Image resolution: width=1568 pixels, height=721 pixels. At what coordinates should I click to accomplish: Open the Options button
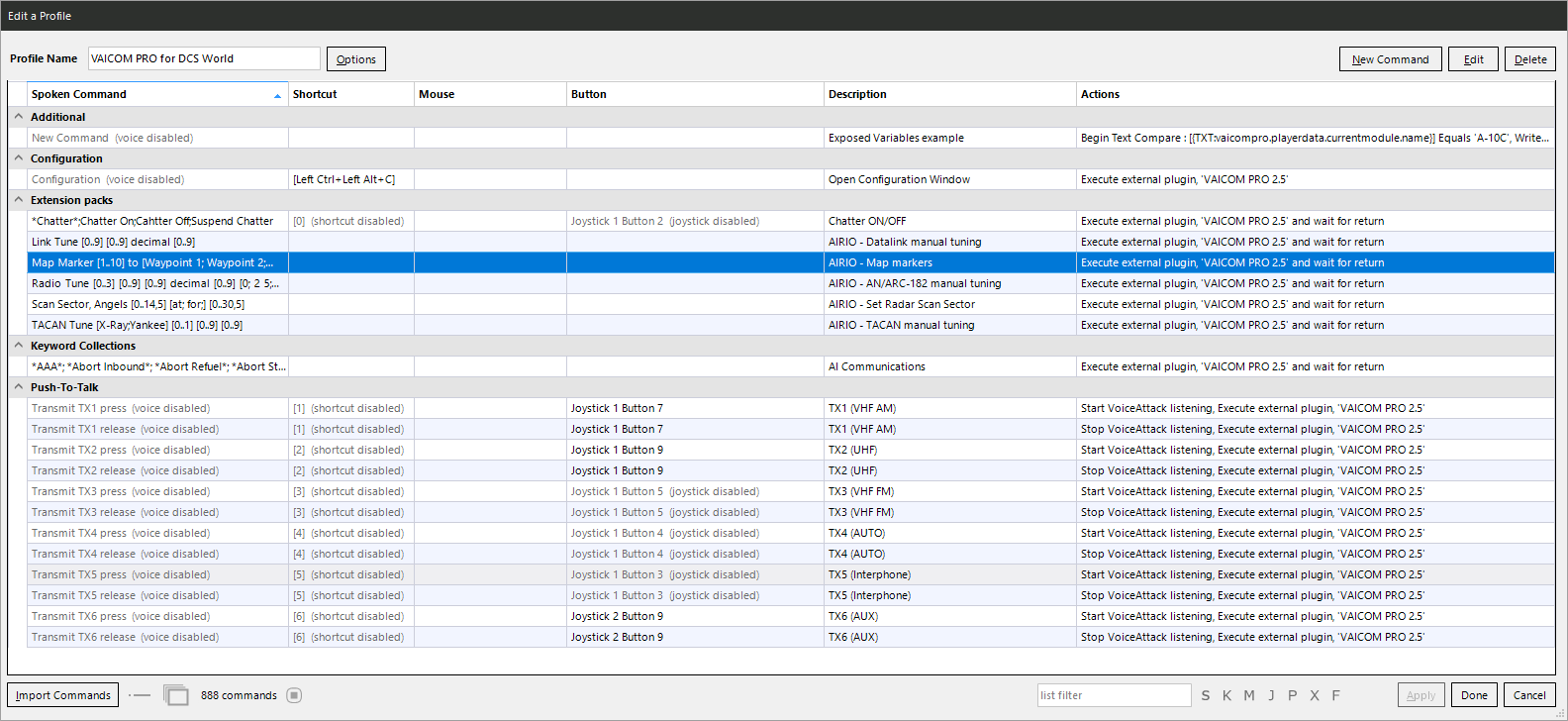(356, 59)
